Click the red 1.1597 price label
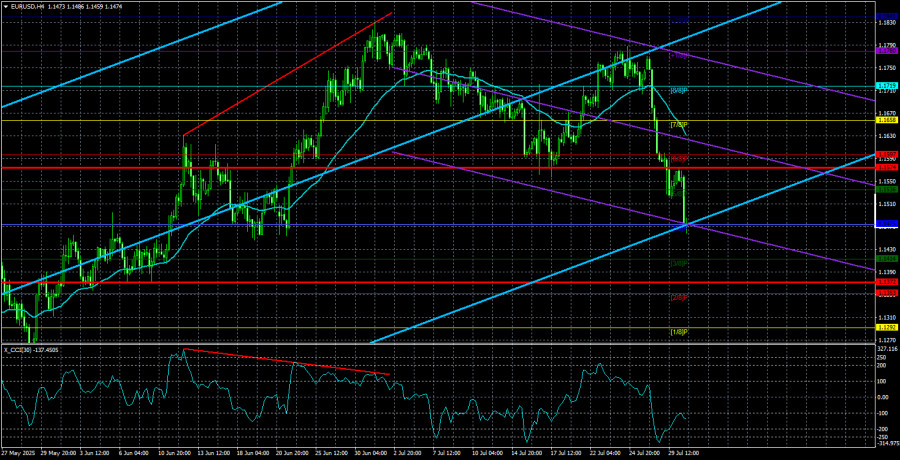 885,154
